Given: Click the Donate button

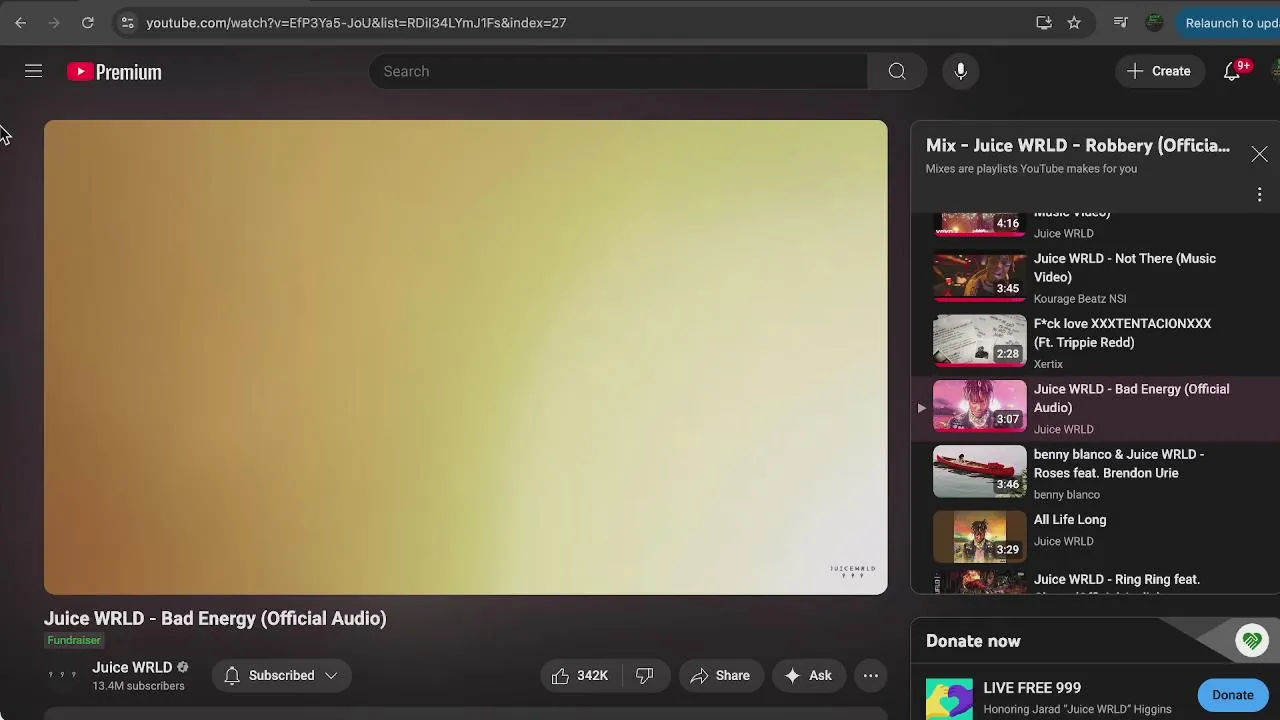Looking at the screenshot, I should point(1232,695).
